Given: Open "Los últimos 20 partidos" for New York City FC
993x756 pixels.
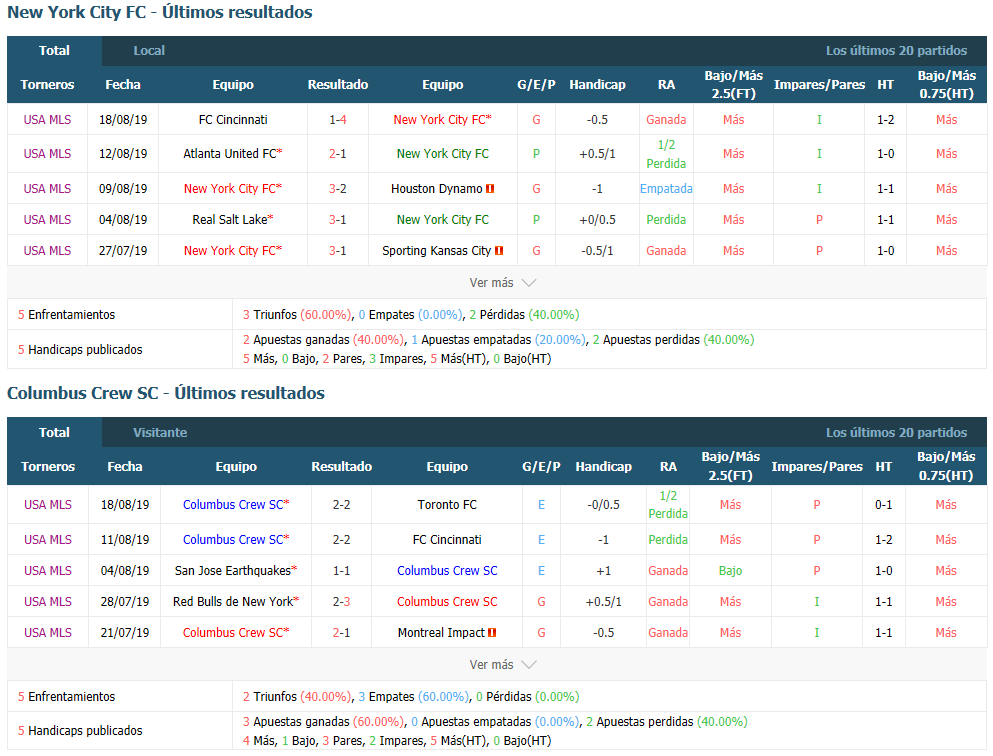Looking at the screenshot, I should pyautogui.click(x=896, y=51).
